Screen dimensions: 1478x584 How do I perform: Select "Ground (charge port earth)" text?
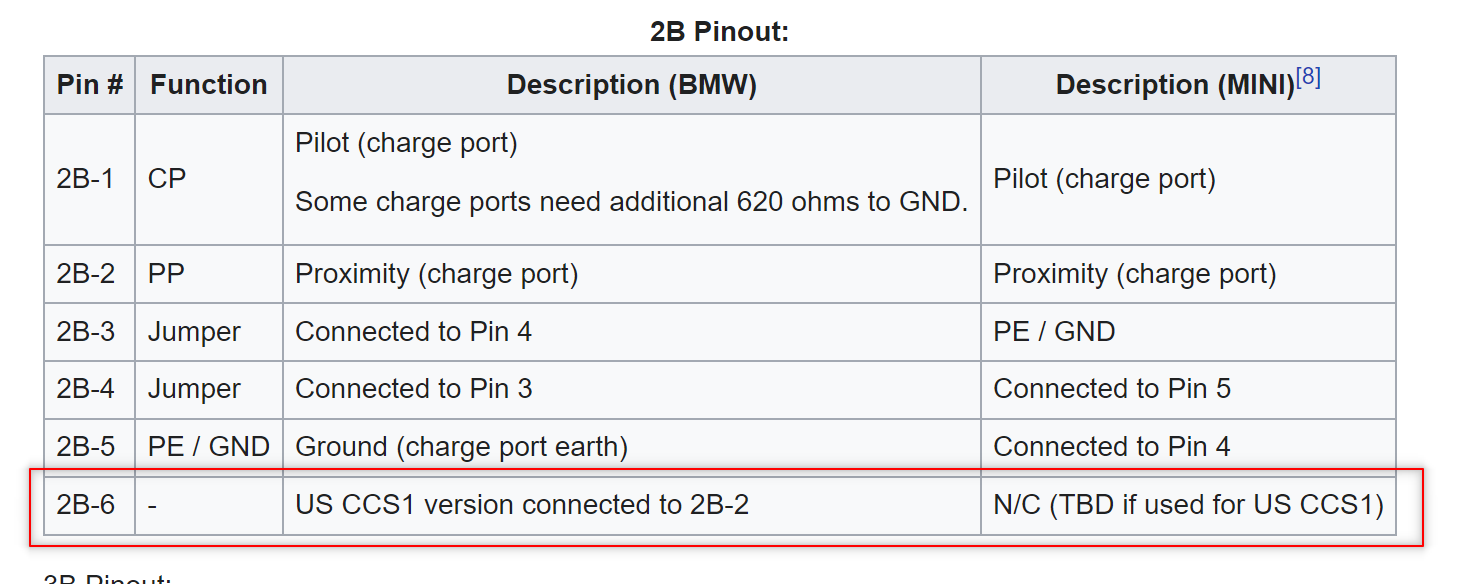click(461, 447)
